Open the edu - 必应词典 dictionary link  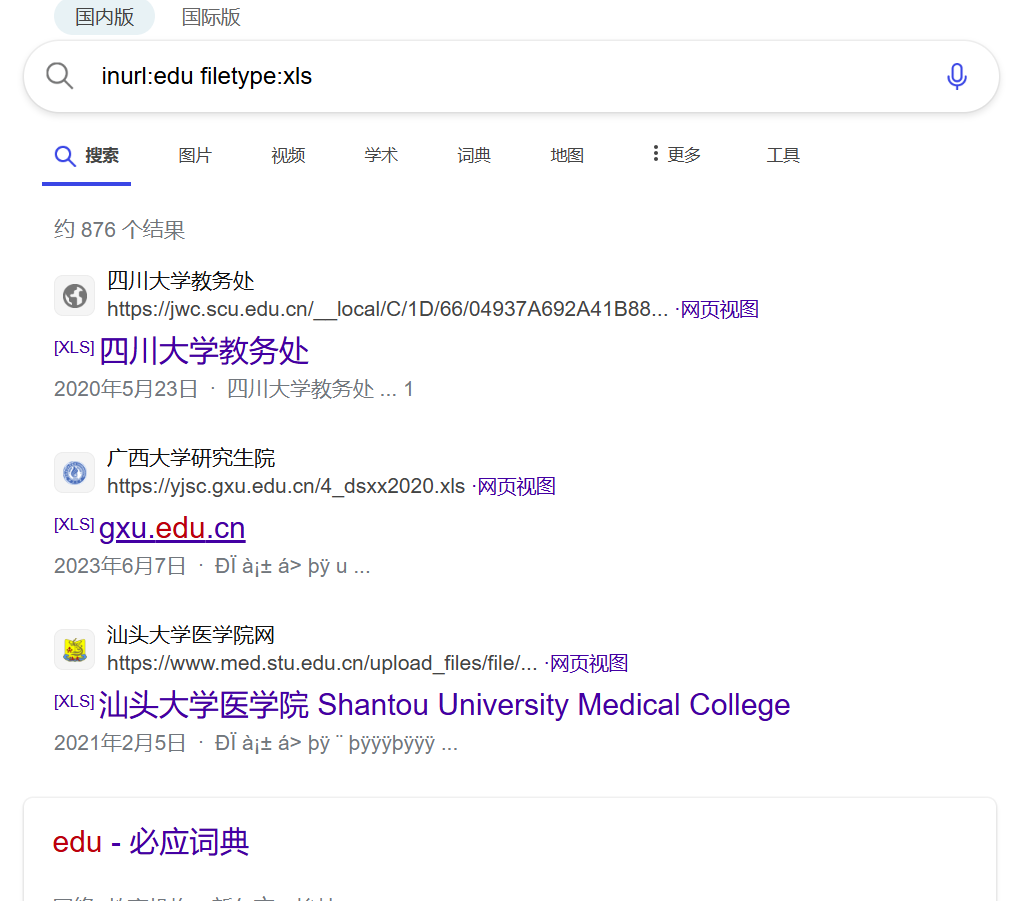coord(150,842)
